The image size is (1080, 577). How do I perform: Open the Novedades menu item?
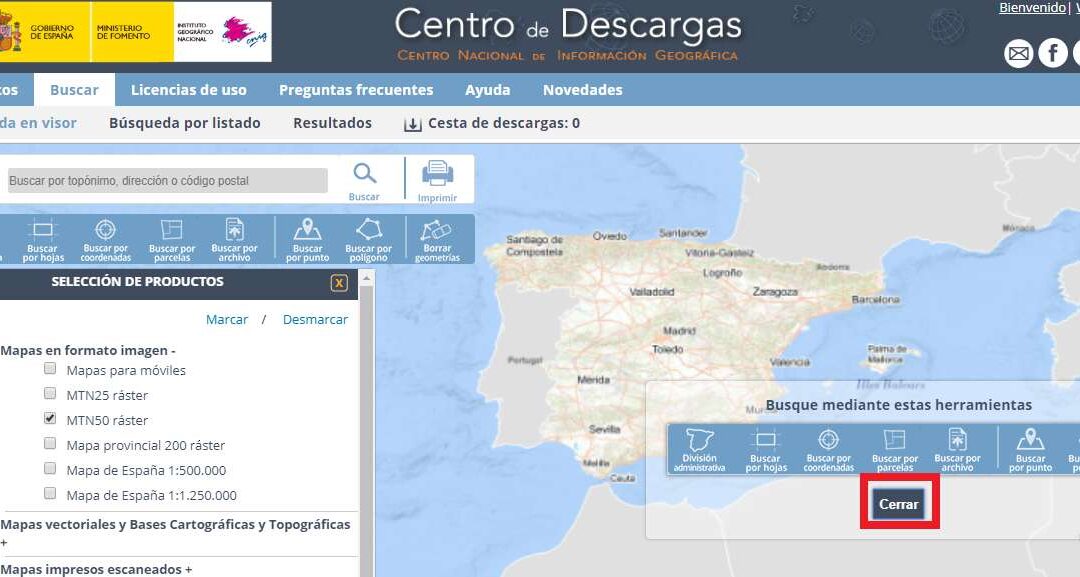[x=583, y=90]
